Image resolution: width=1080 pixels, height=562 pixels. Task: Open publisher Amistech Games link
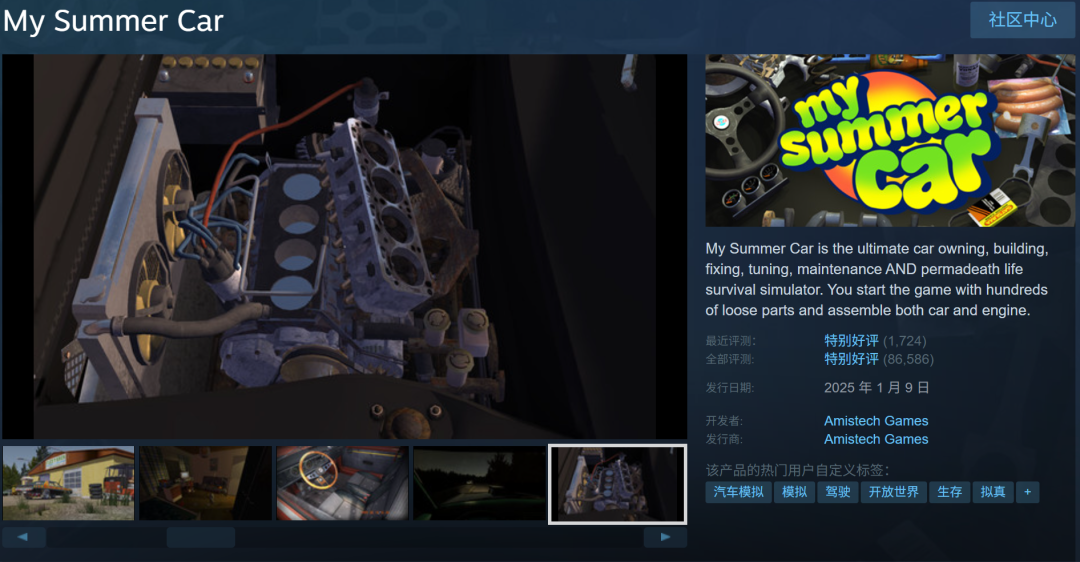[876, 439]
